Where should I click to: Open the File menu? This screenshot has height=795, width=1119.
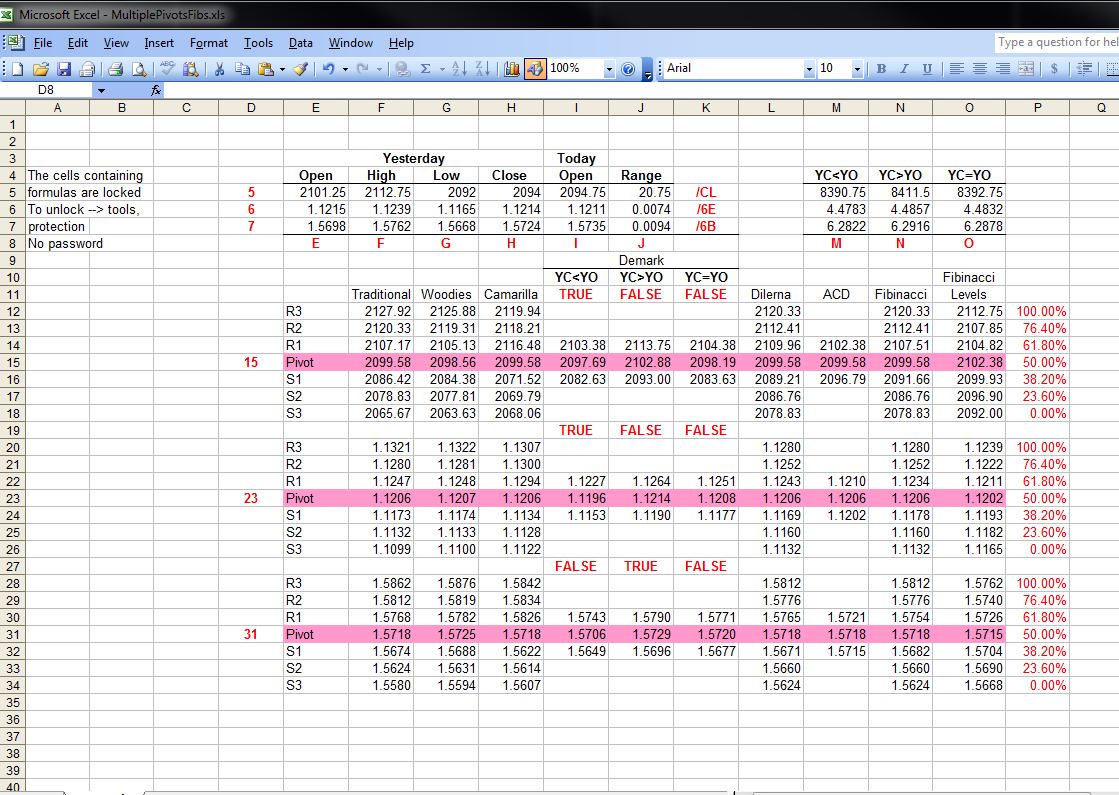tap(43, 43)
